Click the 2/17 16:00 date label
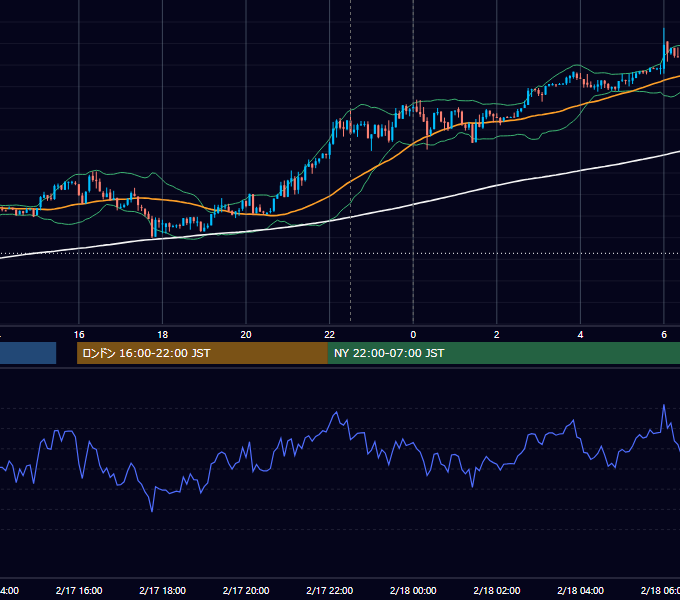The height and width of the screenshot is (600, 680). point(79,590)
